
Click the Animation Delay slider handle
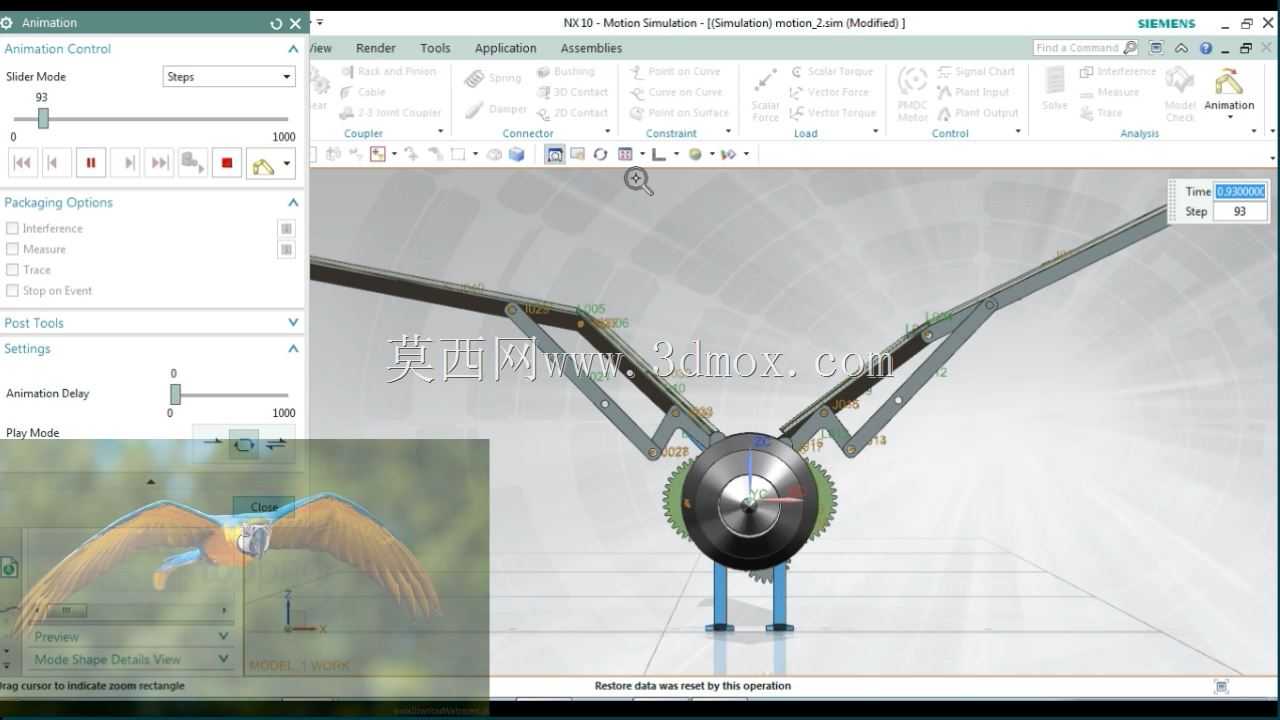coord(175,394)
